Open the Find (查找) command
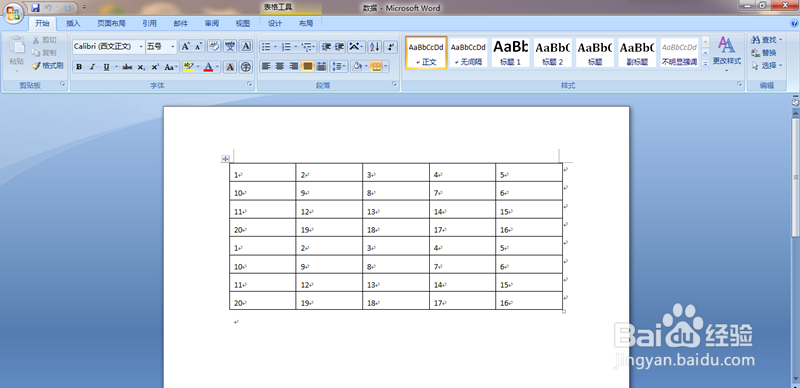Image resolution: width=800 pixels, height=388 pixels. [766, 40]
